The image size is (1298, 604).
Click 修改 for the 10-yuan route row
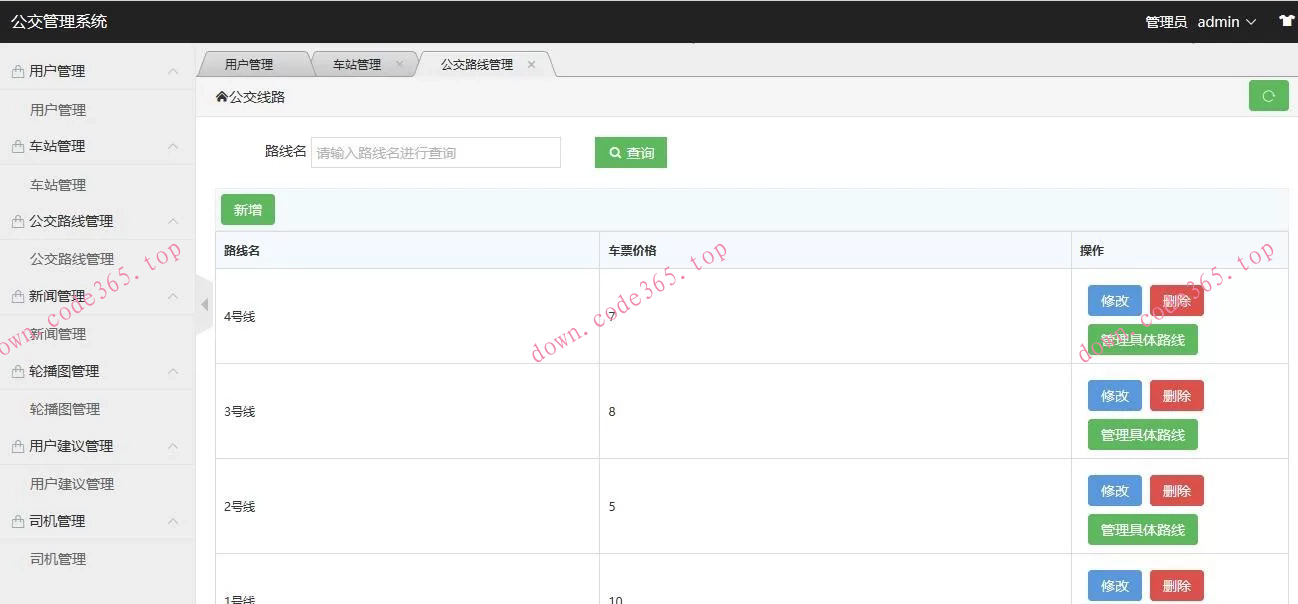pyautogui.click(x=1115, y=585)
